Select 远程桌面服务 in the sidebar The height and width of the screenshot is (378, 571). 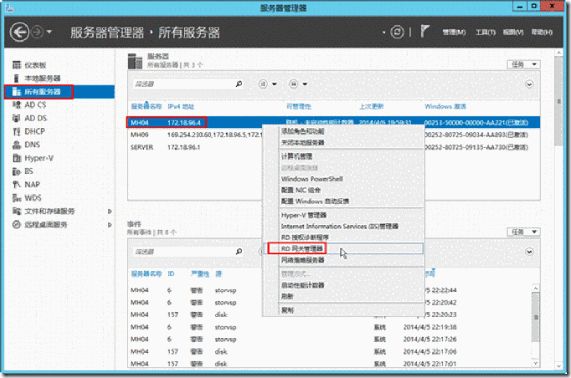click(x=46, y=225)
